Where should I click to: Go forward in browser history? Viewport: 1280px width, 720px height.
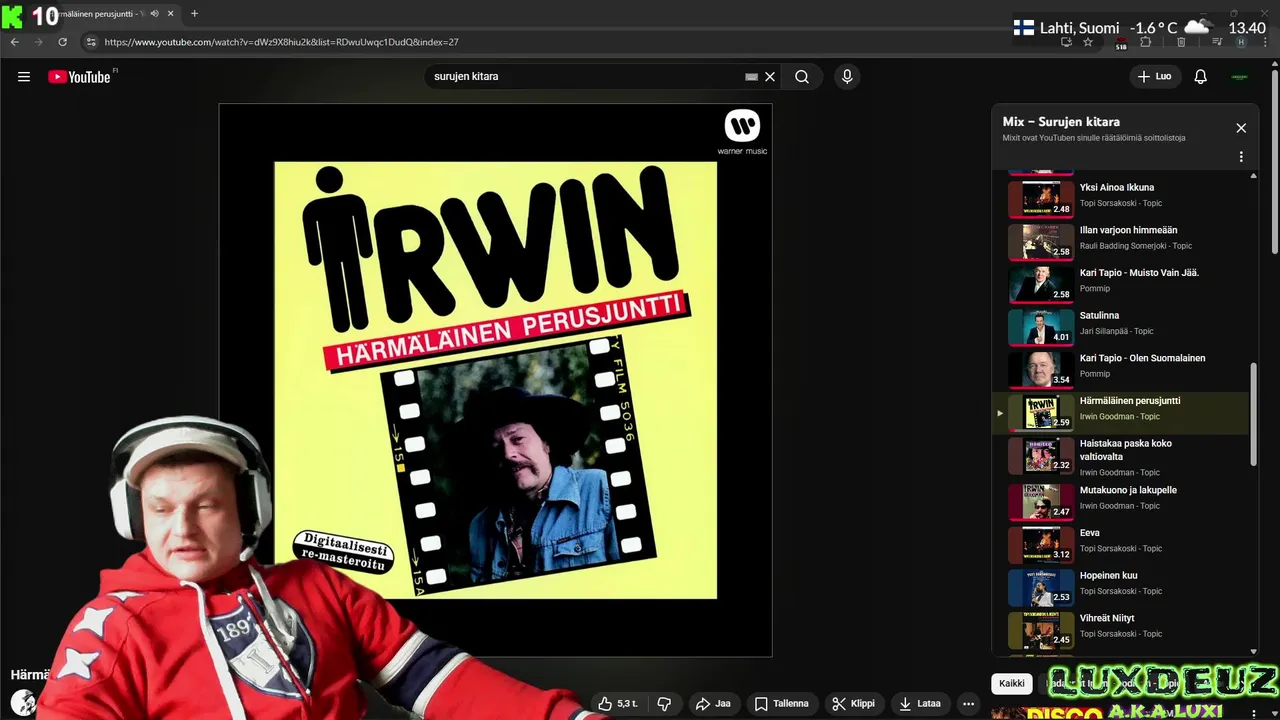pos(38,42)
